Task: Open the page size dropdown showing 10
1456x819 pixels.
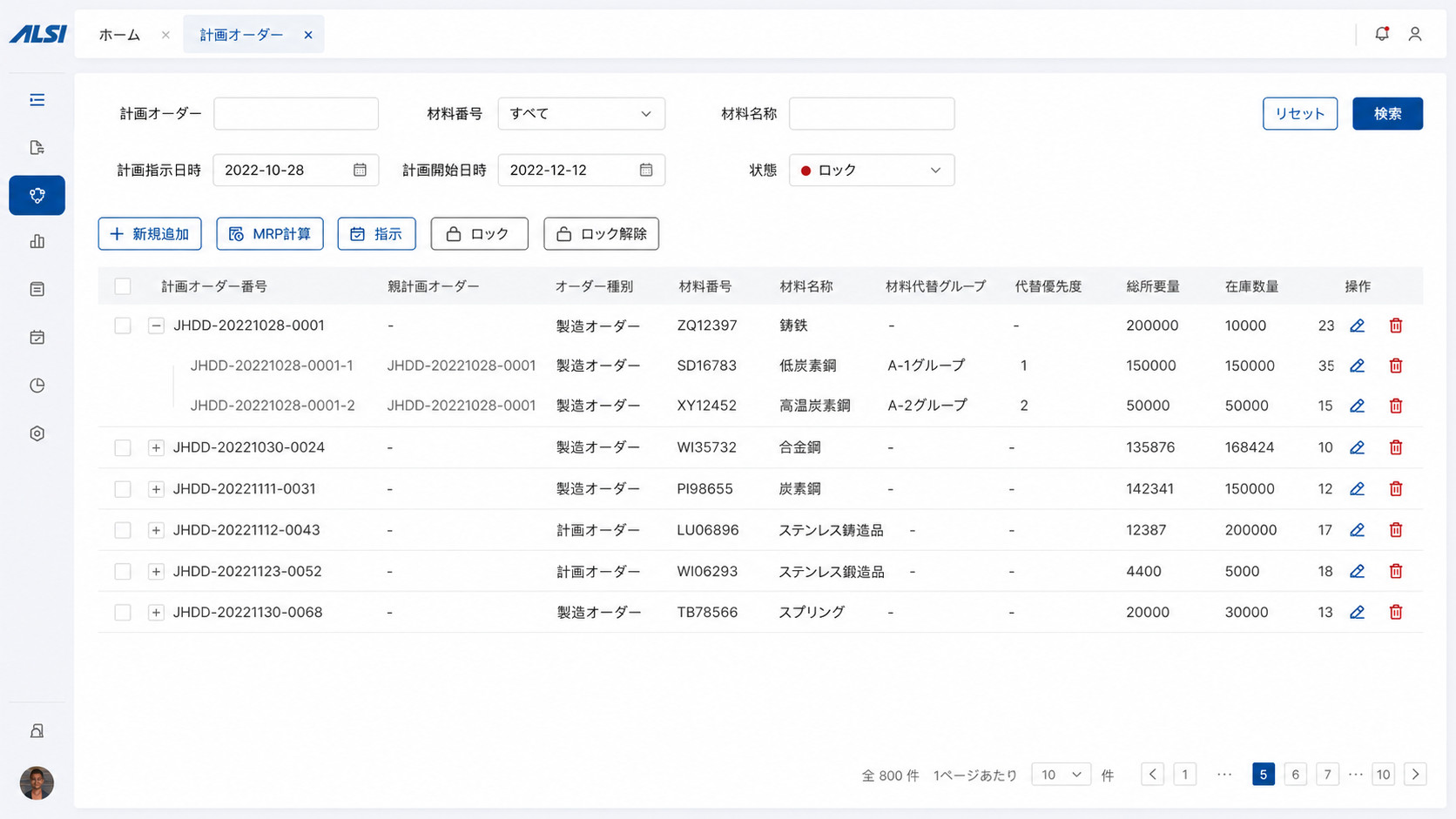Action: pyautogui.click(x=1061, y=775)
